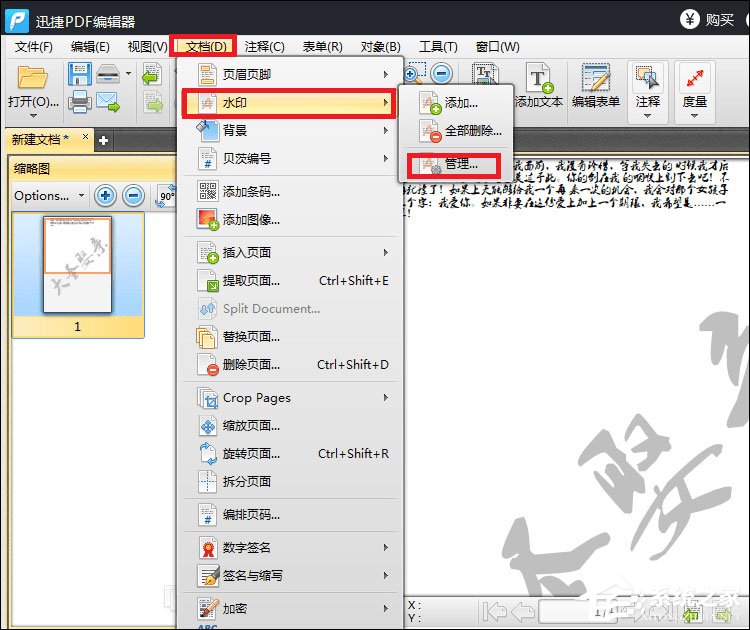This screenshot has width=750, height=630.
Task: Open the 文件(F) menu
Action: coord(33,46)
